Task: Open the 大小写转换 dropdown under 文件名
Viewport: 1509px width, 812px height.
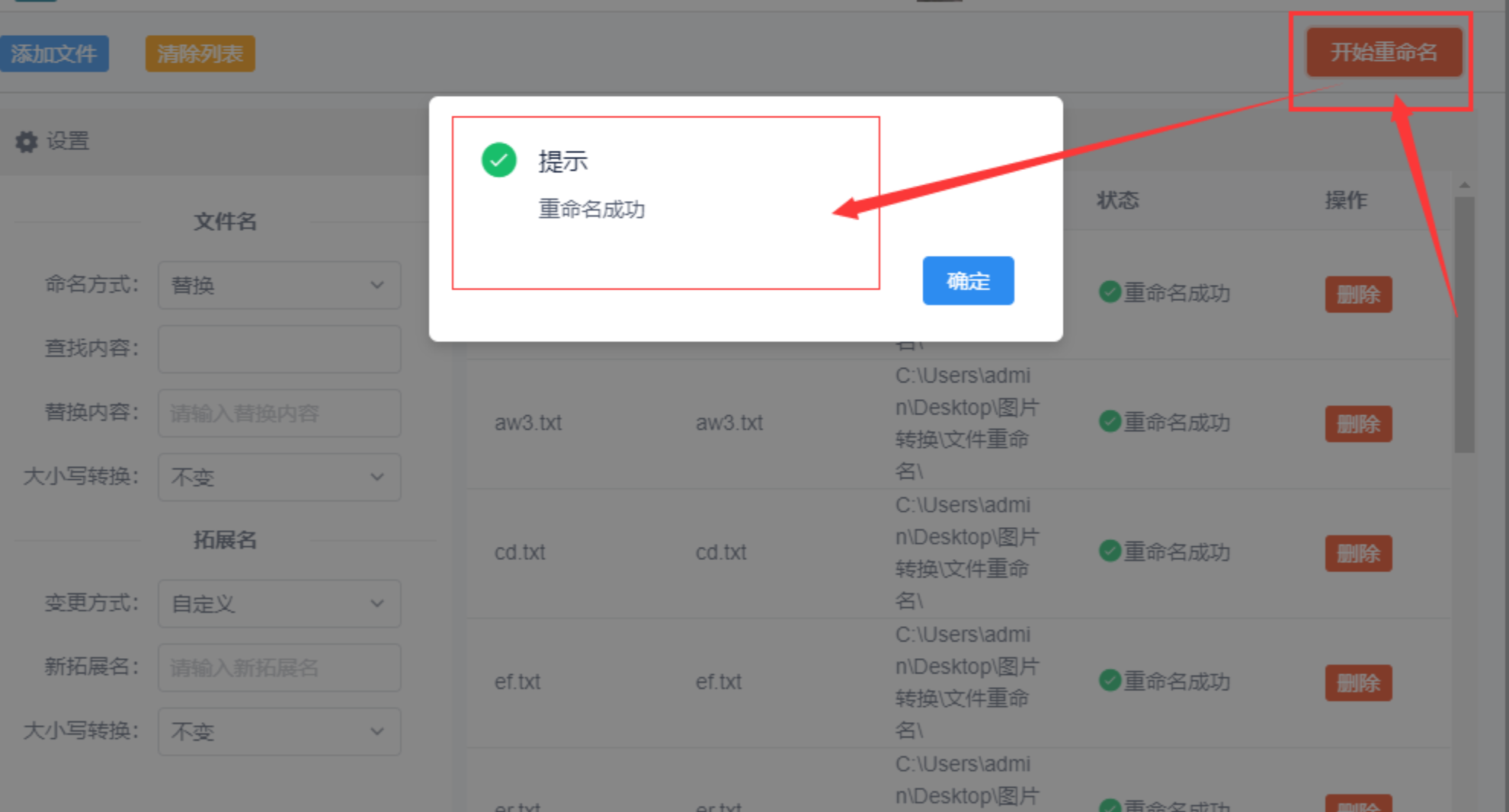Action: (x=279, y=477)
